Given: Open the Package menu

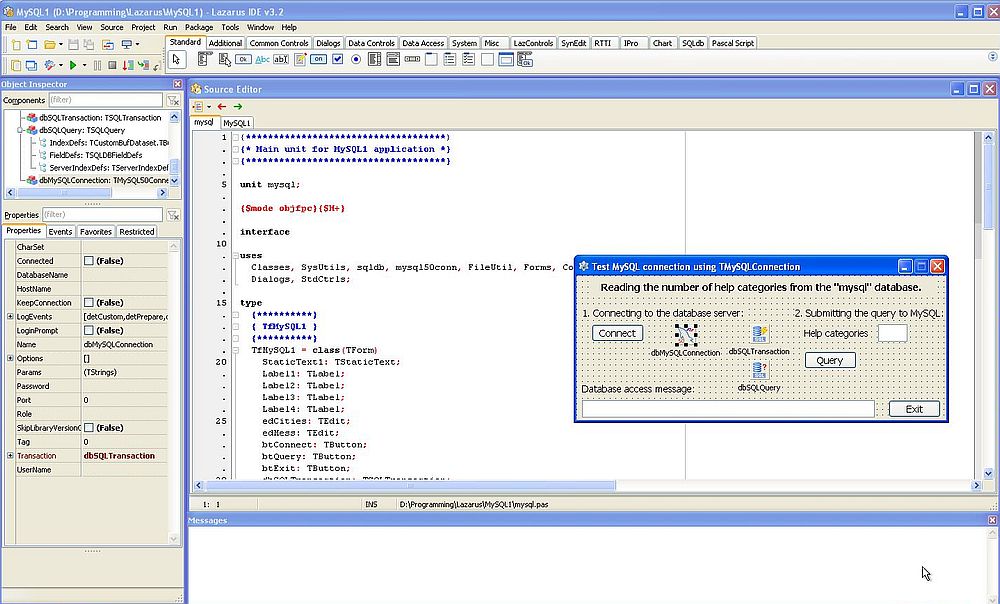Looking at the screenshot, I should click(x=199, y=27).
